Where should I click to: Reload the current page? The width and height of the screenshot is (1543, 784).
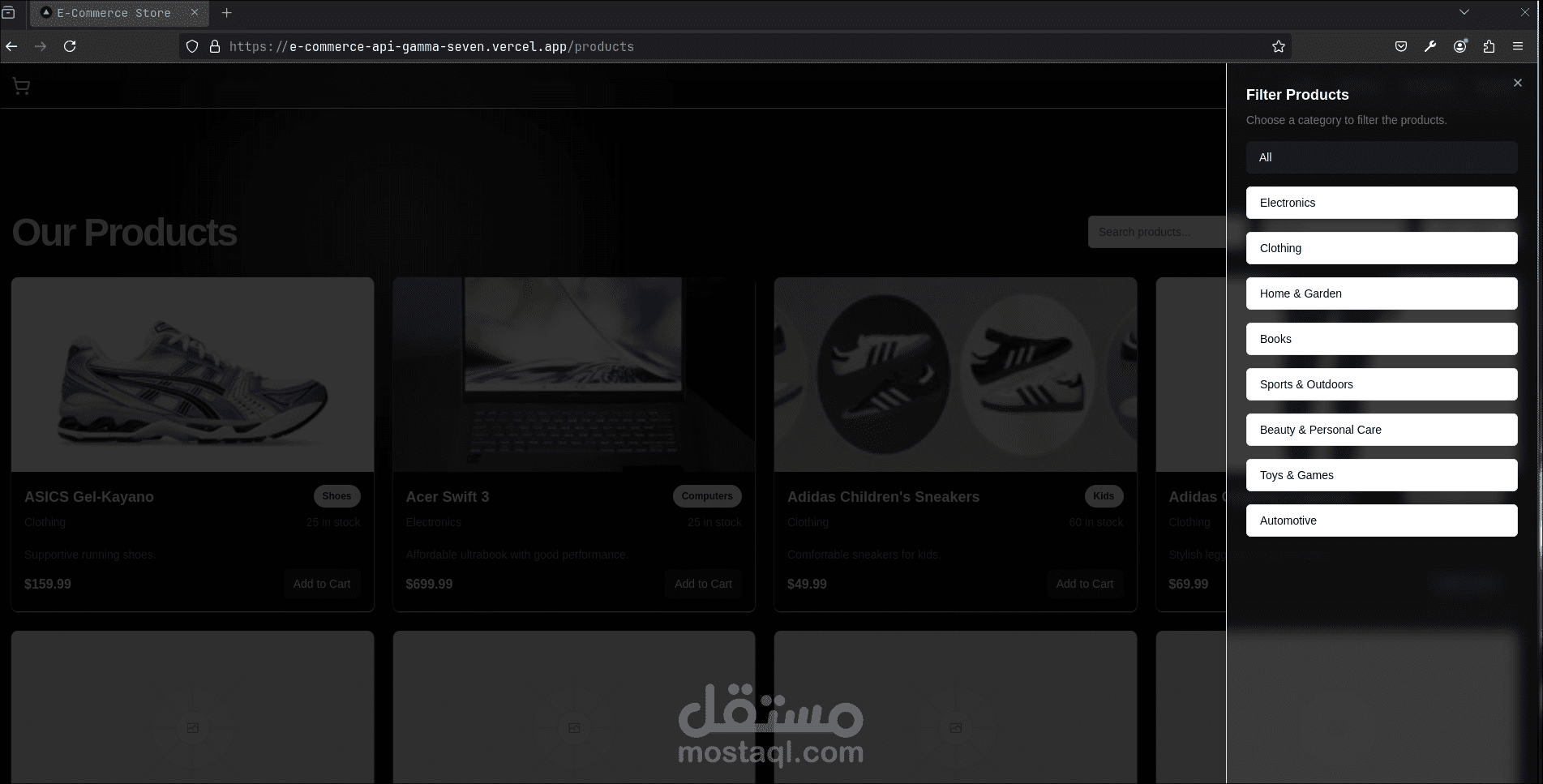(x=70, y=46)
